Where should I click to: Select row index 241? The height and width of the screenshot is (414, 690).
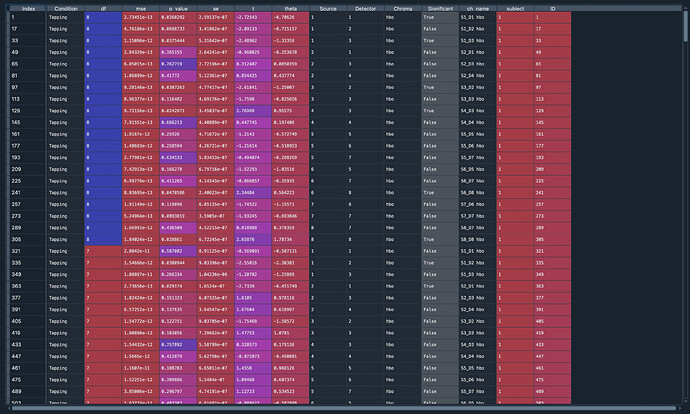tap(28, 193)
